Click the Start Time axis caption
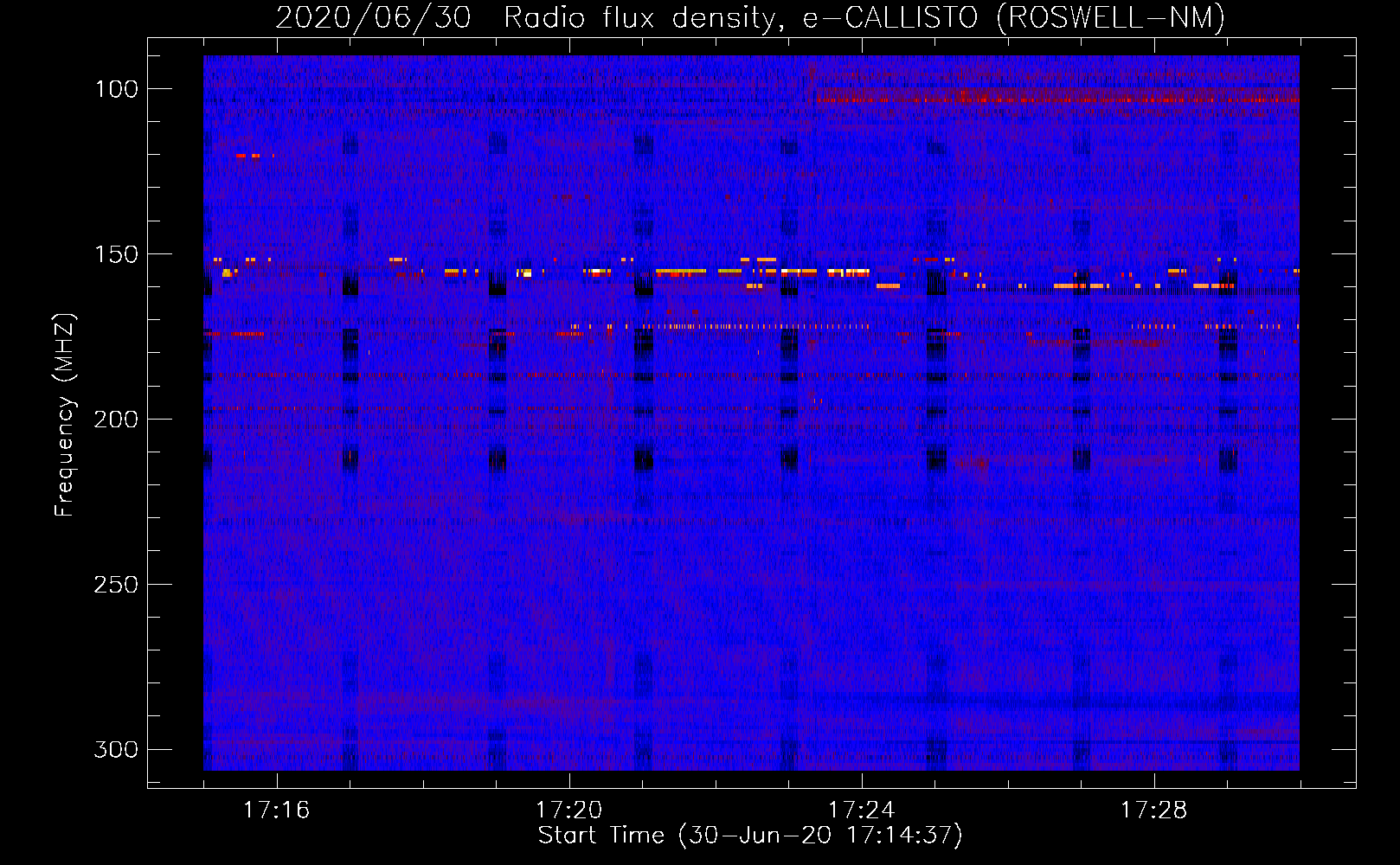Viewport: 1400px width, 865px height. (750, 836)
